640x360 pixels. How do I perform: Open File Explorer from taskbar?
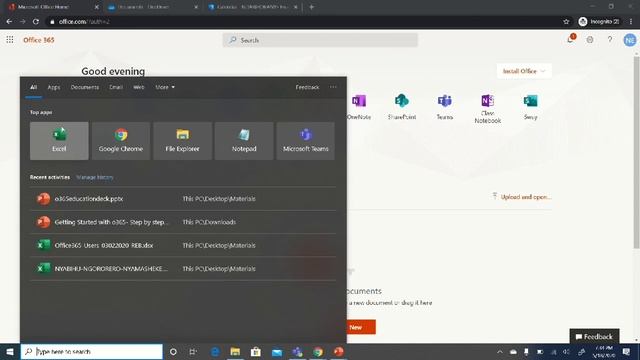pyautogui.click(x=235, y=351)
